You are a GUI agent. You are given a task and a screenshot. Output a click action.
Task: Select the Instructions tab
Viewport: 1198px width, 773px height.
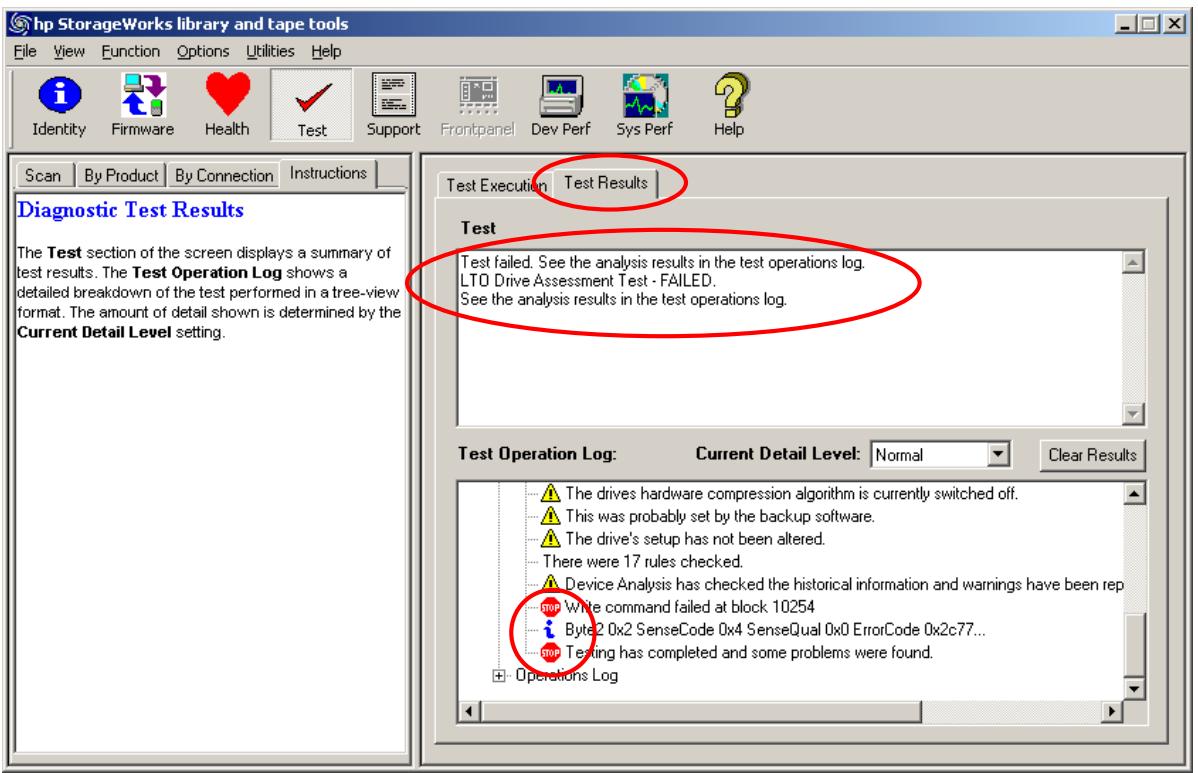(x=329, y=173)
